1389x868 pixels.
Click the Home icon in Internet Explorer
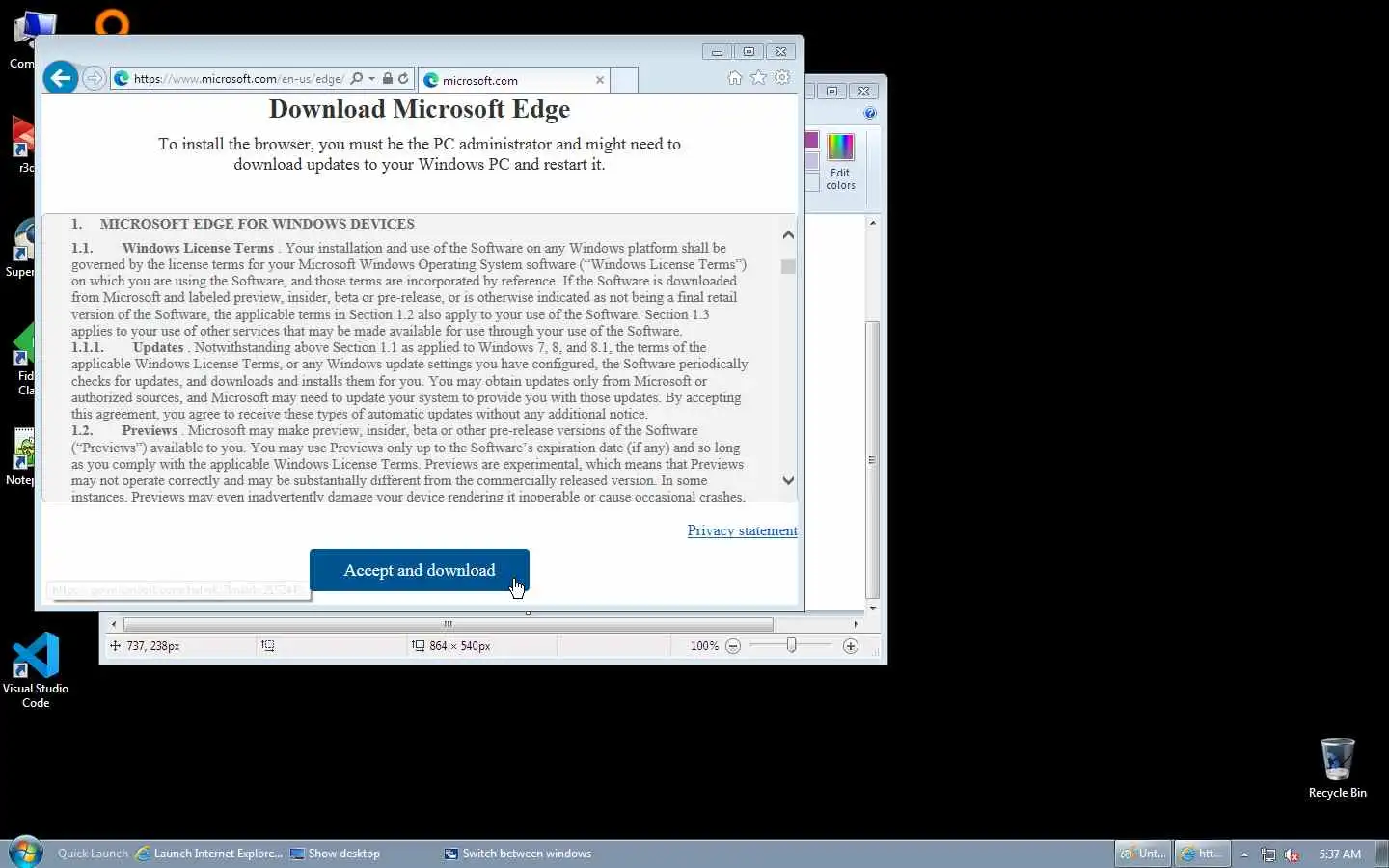tap(735, 78)
